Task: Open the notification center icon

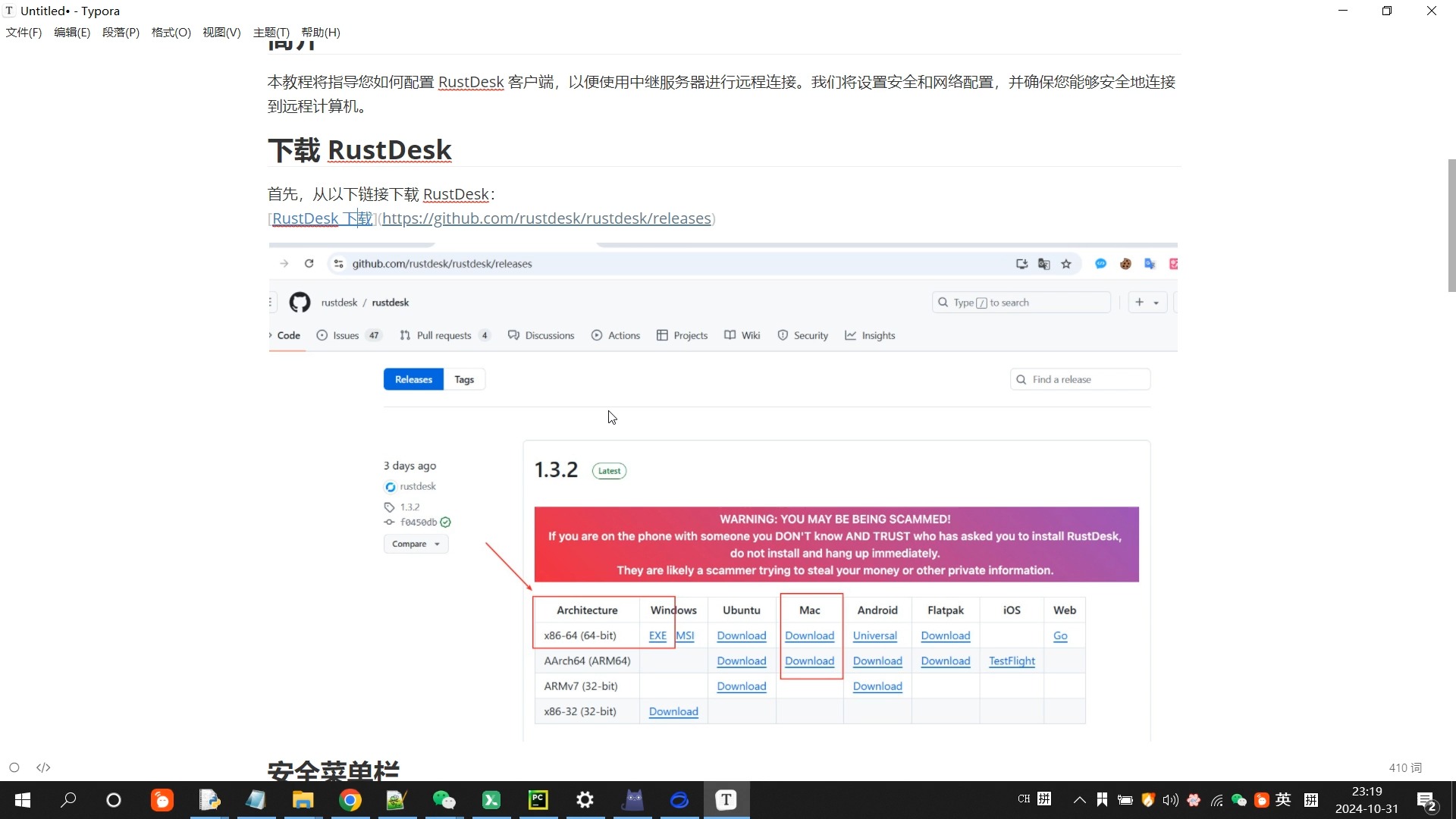Action: (x=1427, y=801)
